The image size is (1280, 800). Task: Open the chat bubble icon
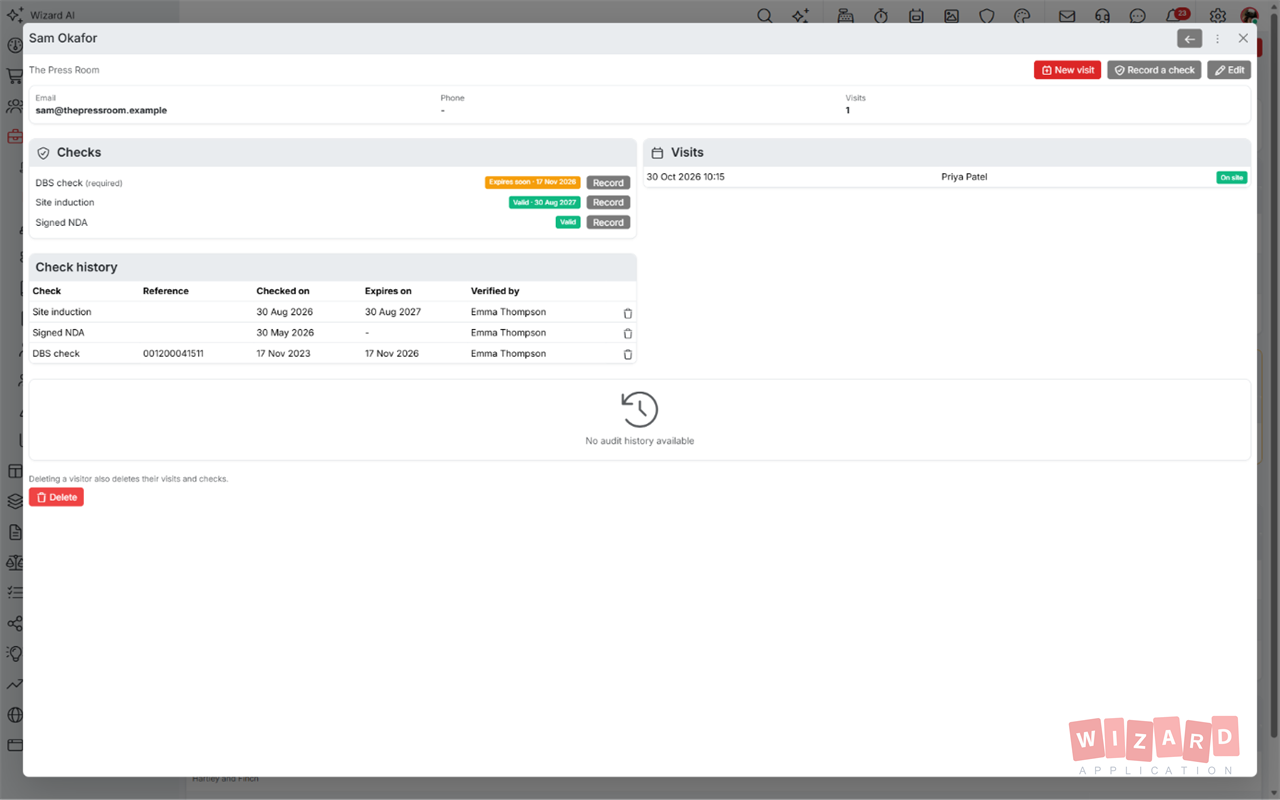[1137, 16]
